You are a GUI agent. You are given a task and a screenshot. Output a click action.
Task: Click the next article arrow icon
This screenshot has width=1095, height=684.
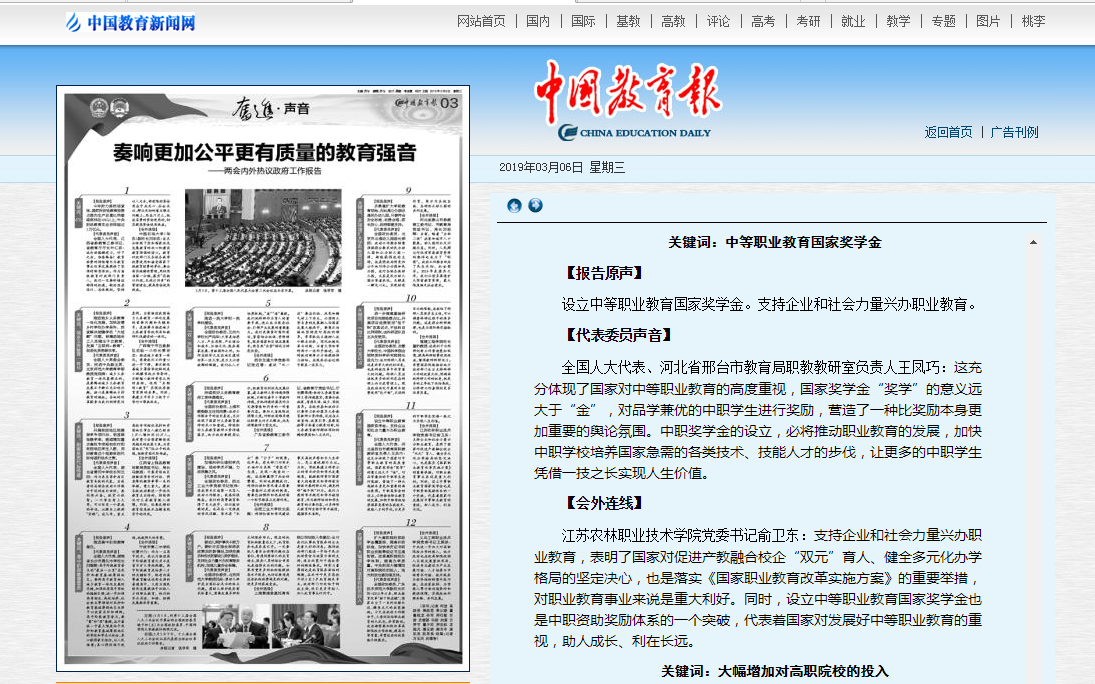coord(535,206)
